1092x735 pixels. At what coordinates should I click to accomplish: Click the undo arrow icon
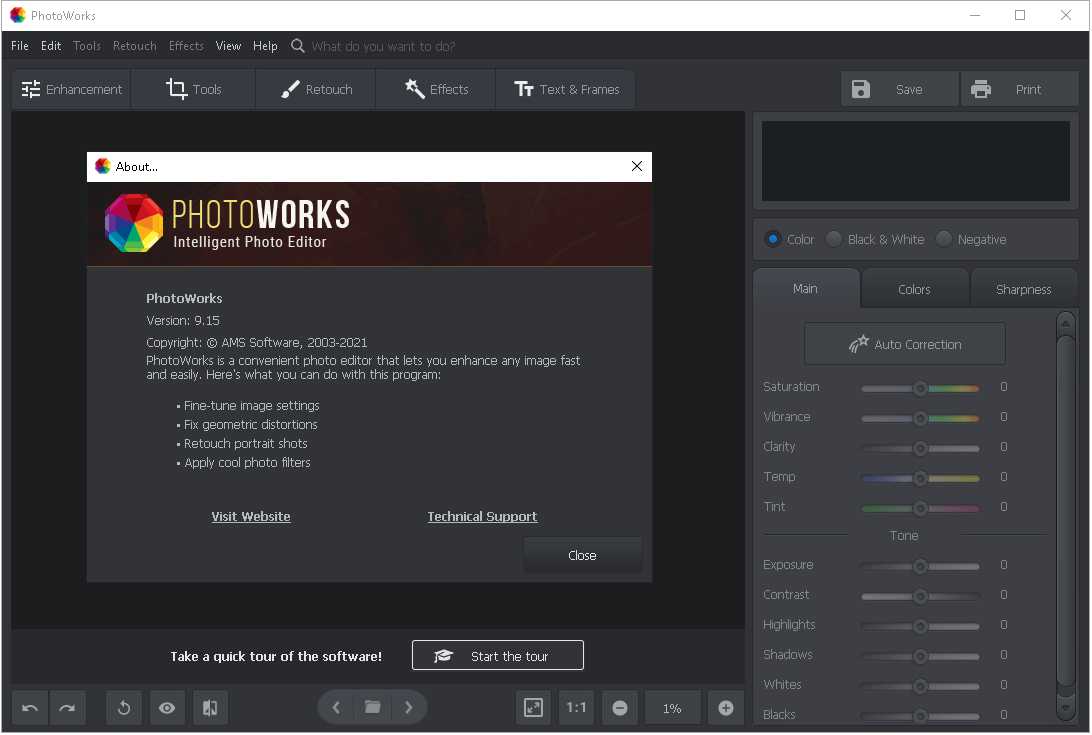(30, 708)
